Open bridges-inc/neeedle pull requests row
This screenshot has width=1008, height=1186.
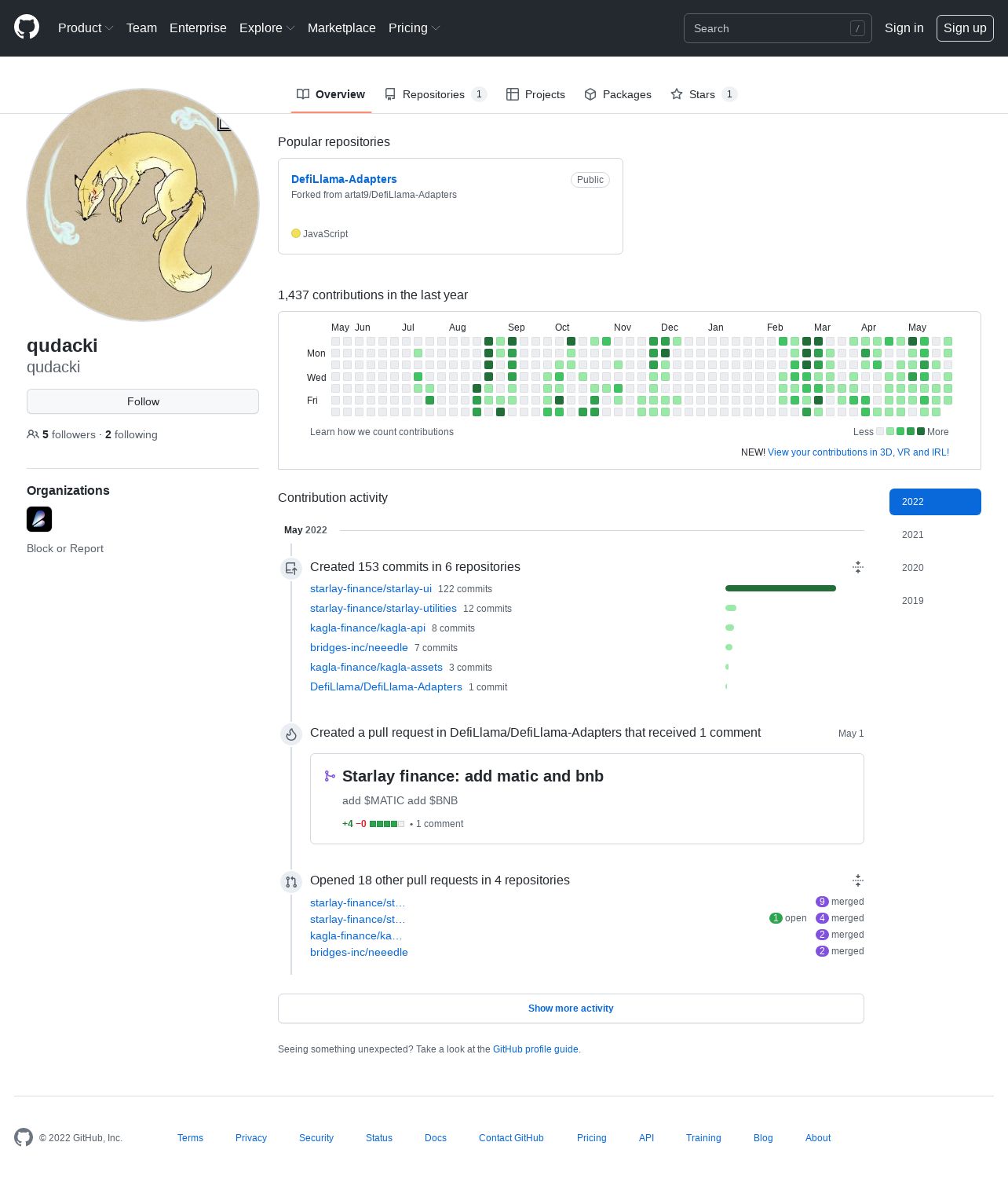[359, 952]
